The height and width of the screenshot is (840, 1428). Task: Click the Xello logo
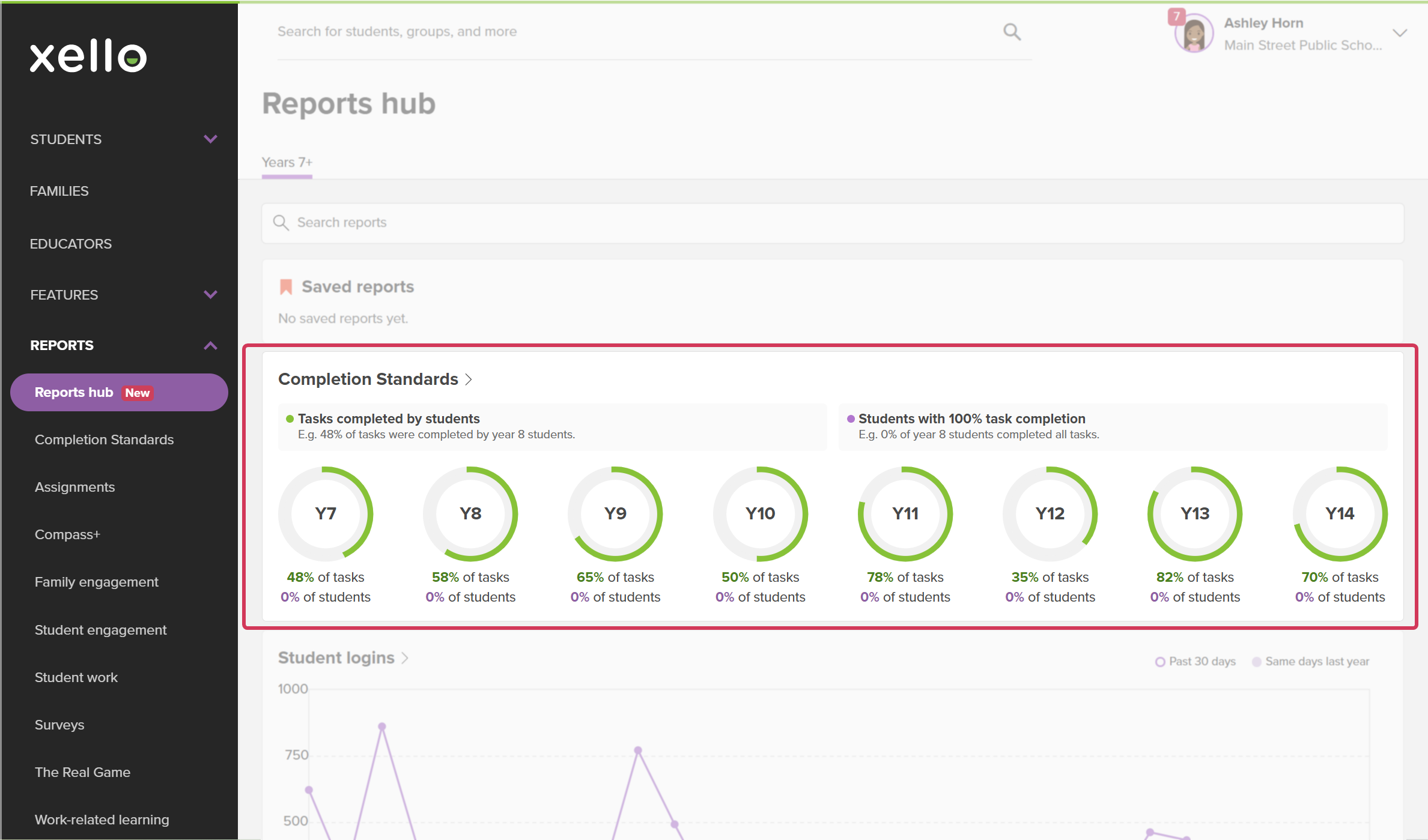[88, 56]
